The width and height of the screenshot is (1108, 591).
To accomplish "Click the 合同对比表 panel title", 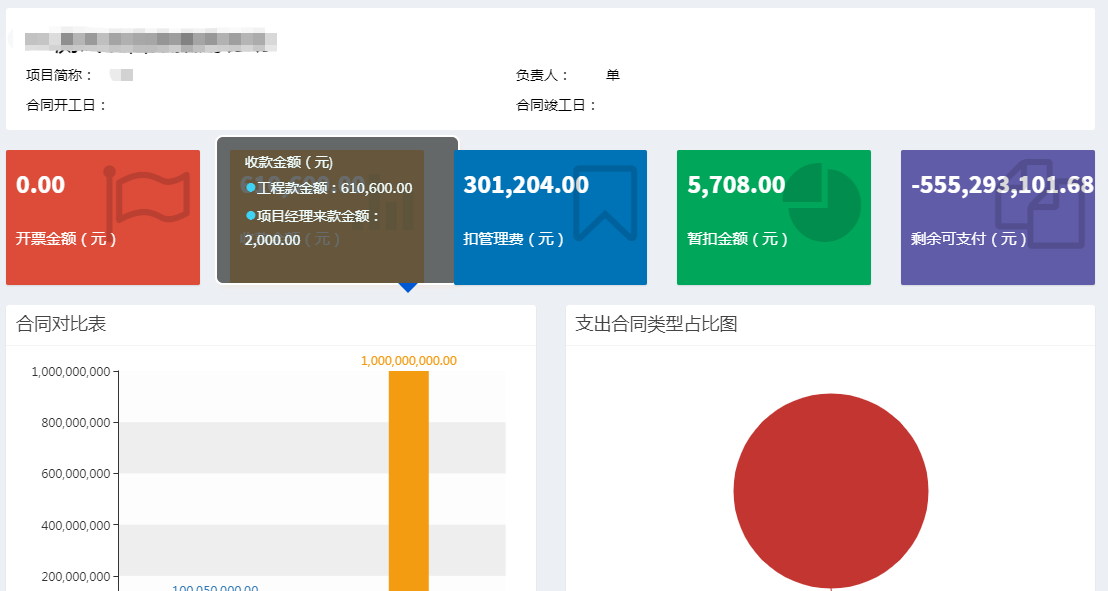I will pos(61,324).
